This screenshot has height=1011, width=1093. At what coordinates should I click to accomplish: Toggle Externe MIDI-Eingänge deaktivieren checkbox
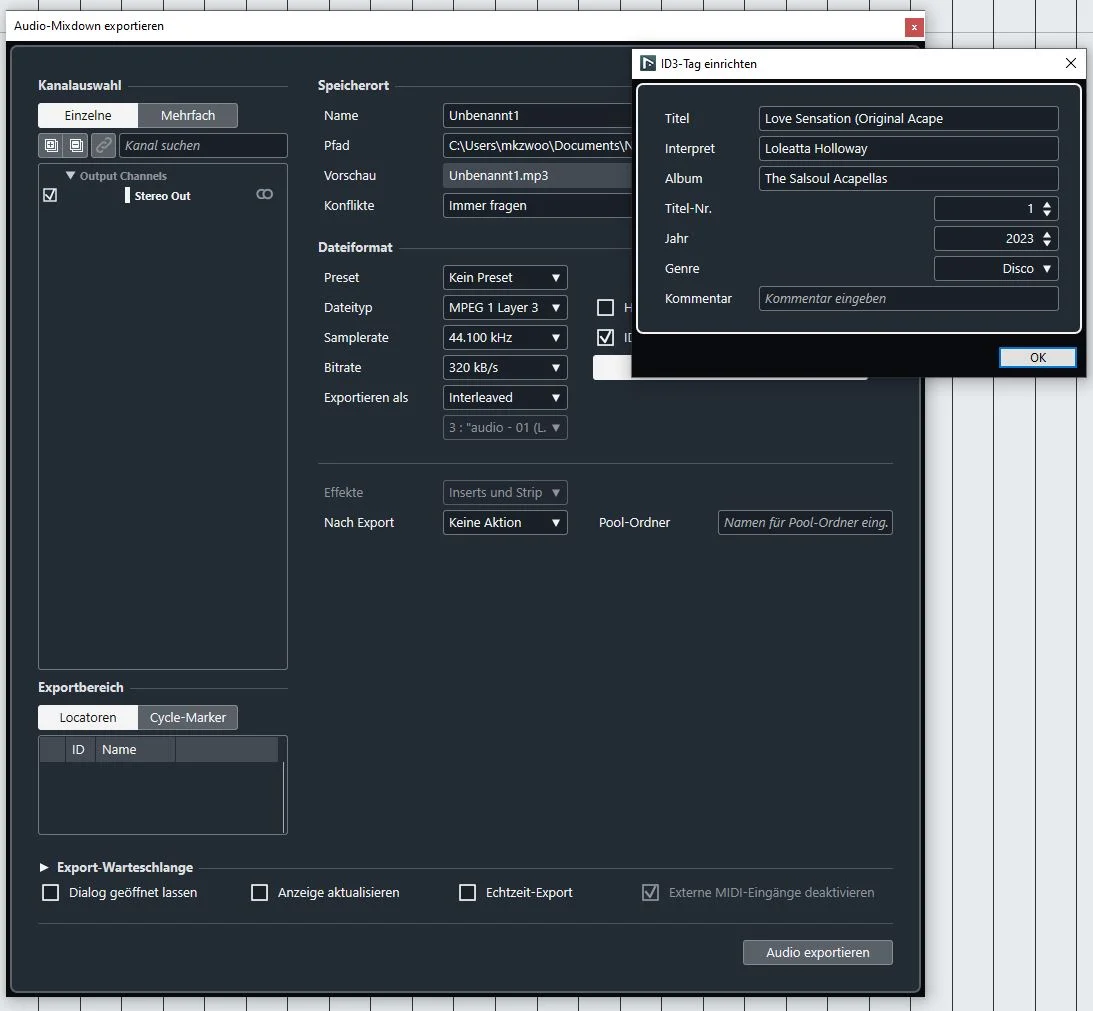coord(650,892)
